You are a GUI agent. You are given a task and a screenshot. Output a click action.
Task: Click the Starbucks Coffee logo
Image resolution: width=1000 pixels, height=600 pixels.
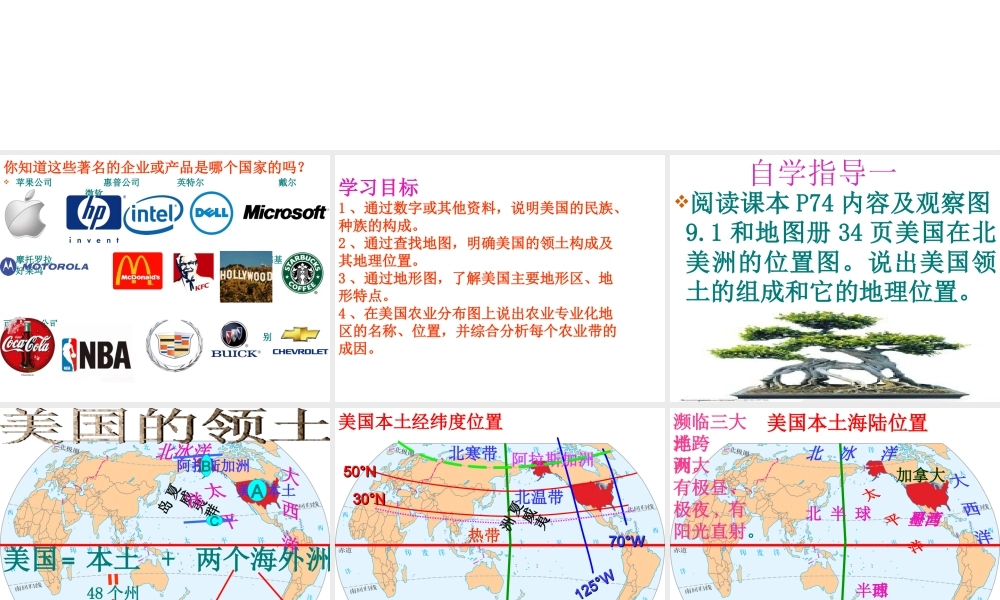click(x=303, y=273)
